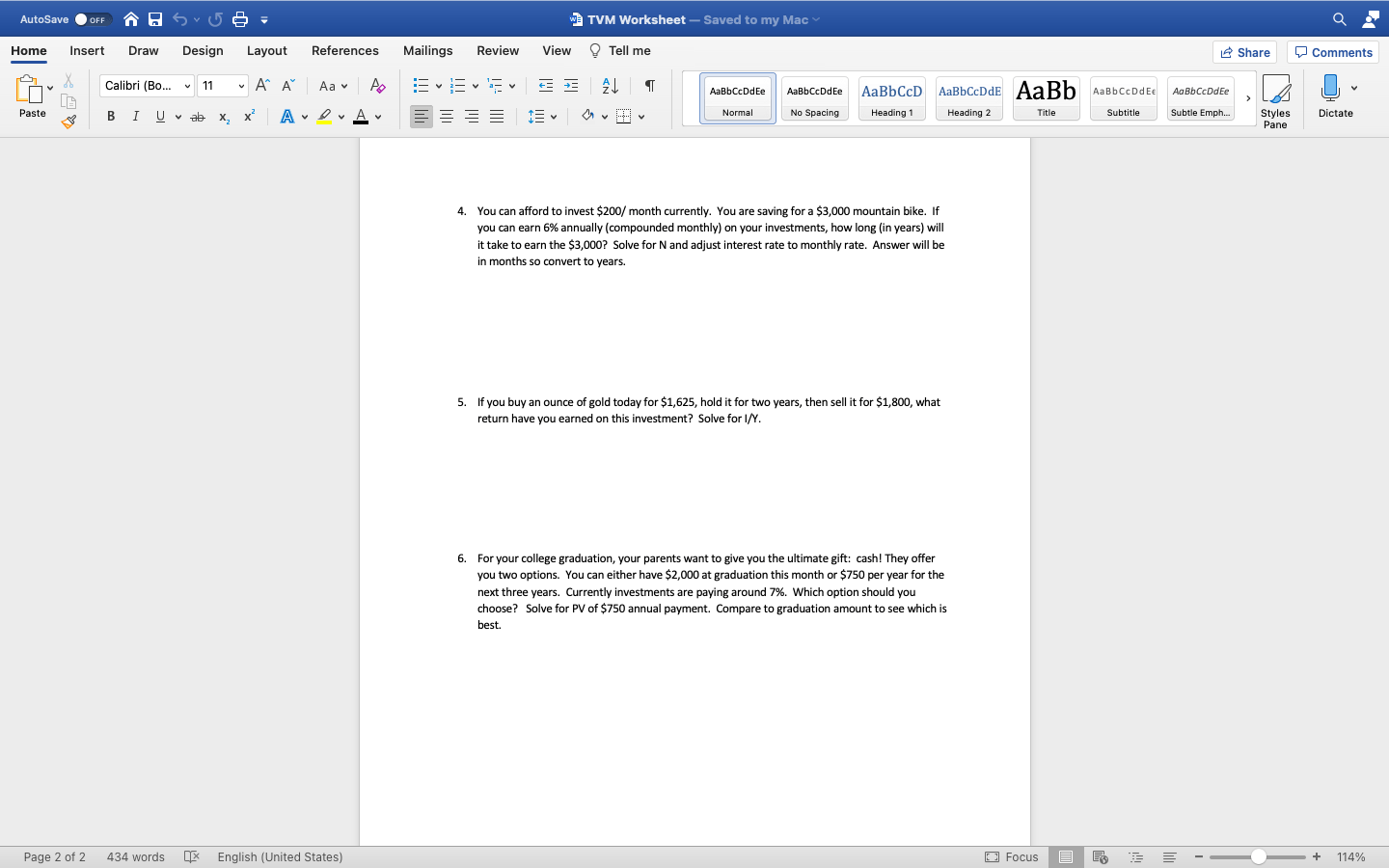
Task: Go to the Mailings tab
Action: [428, 51]
